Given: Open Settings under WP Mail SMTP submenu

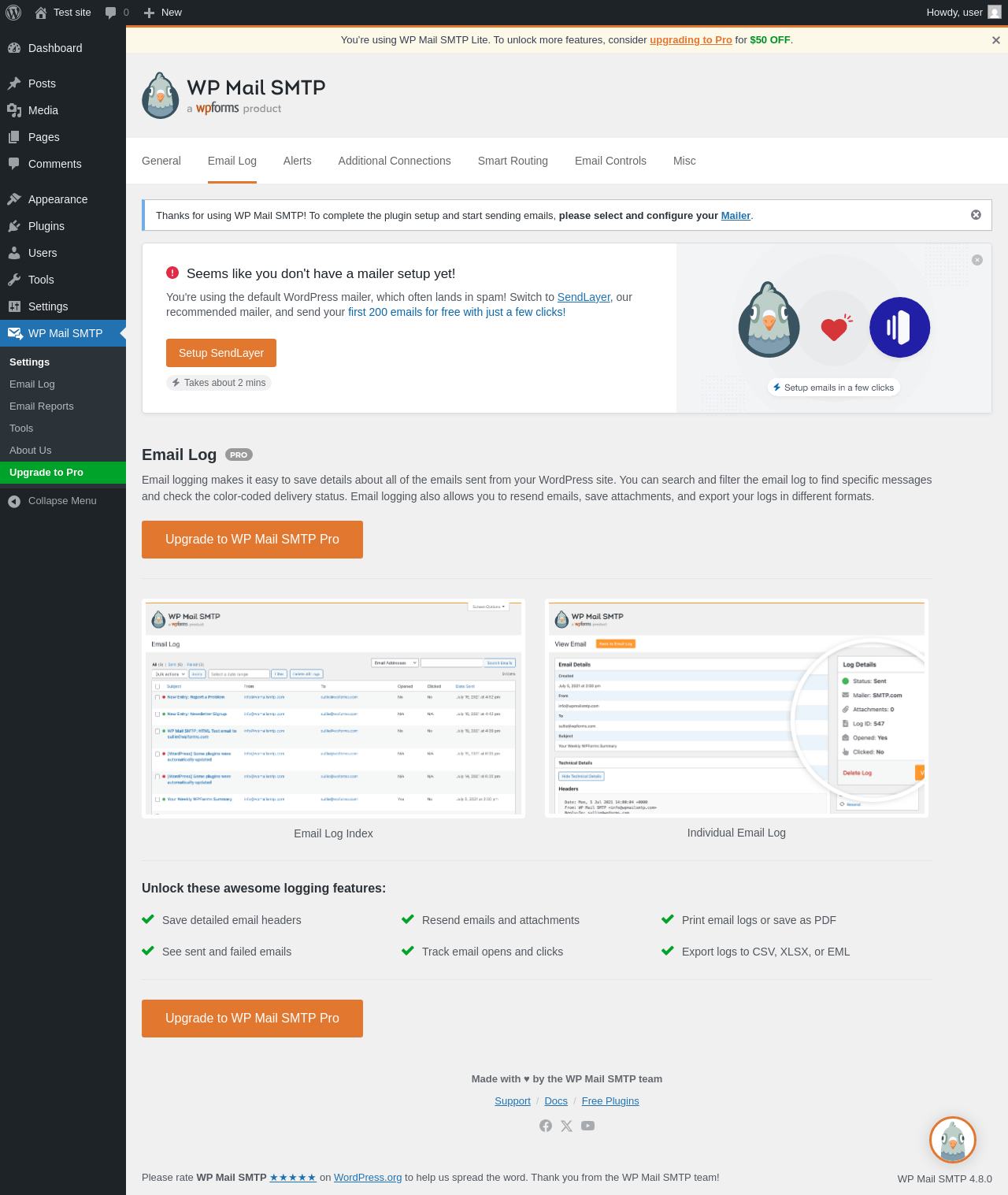Looking at the screenshot, I should point(63,362).
